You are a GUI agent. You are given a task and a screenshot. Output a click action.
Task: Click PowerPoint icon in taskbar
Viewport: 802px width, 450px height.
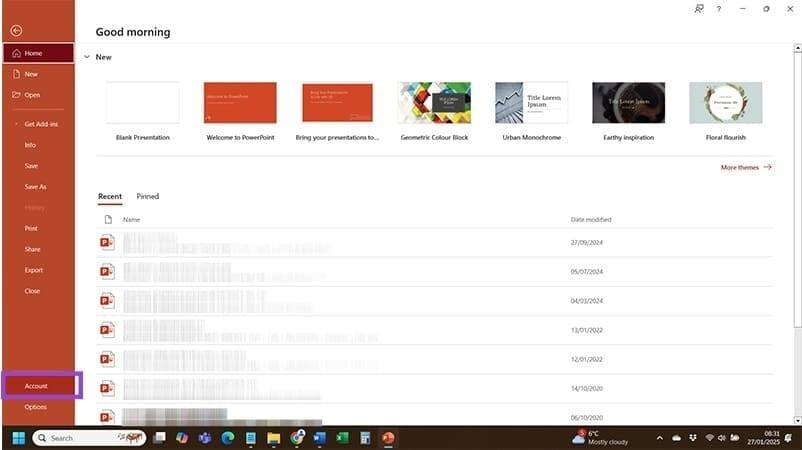pos(388,438)
